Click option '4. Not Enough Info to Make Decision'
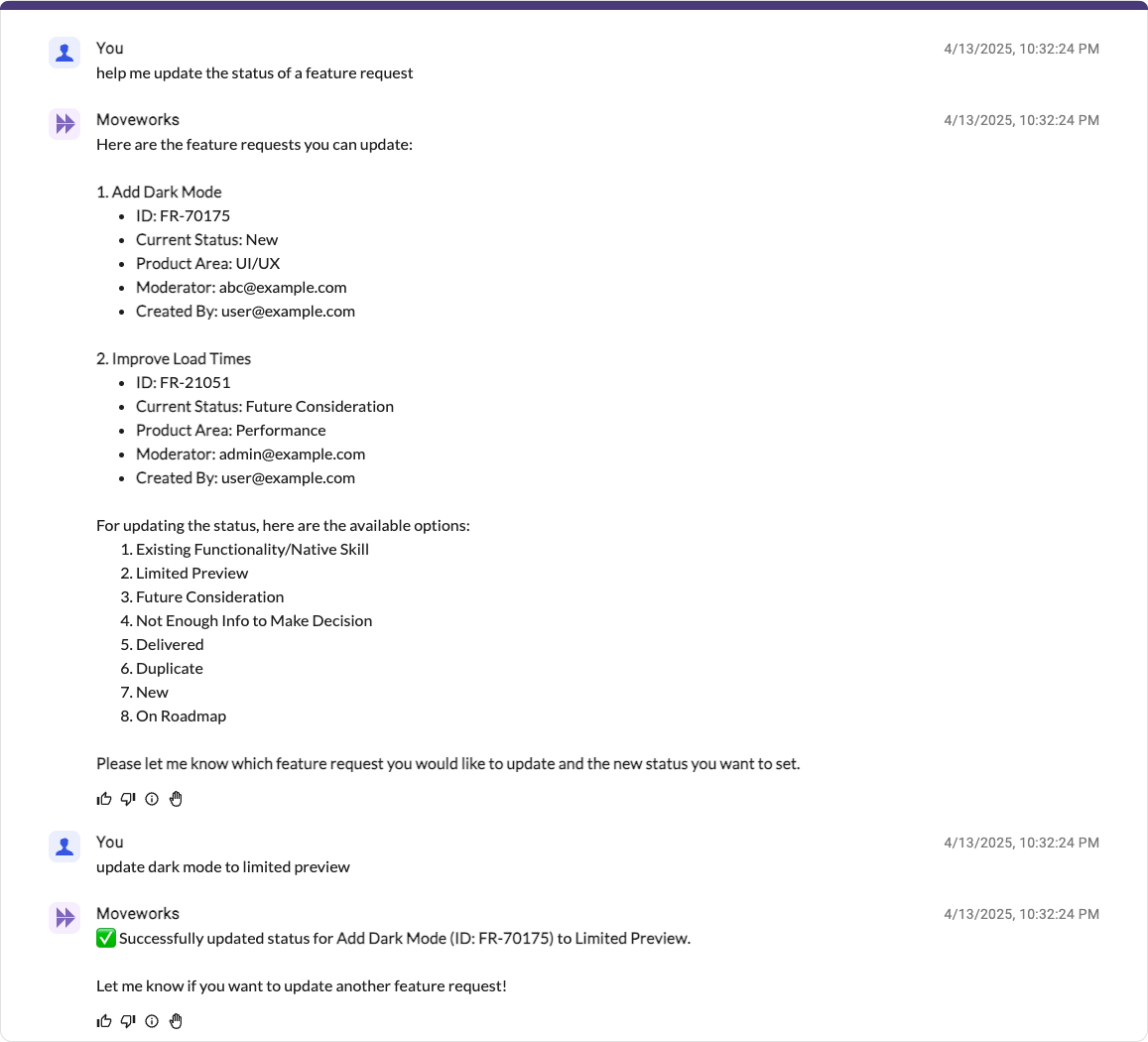 pos(246,621)
